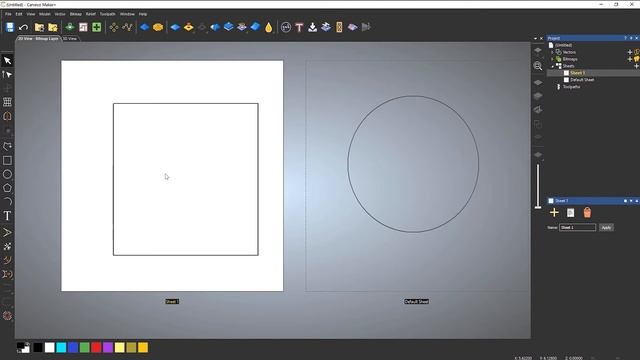Click the yellow plus new sheet icon
This screenshot has height=360, width=640.
coord(554,213)
